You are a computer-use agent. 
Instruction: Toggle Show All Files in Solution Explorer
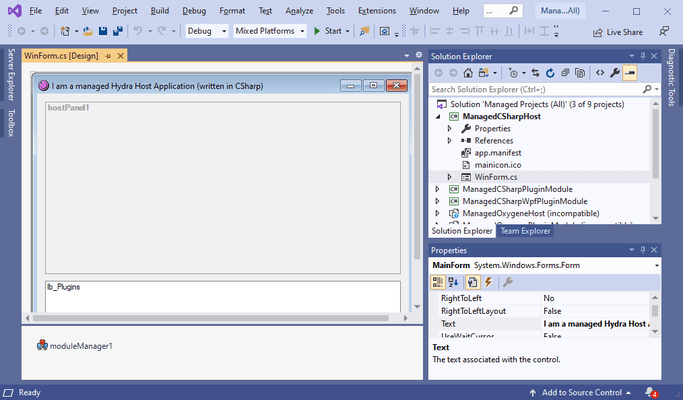[580, 73]
